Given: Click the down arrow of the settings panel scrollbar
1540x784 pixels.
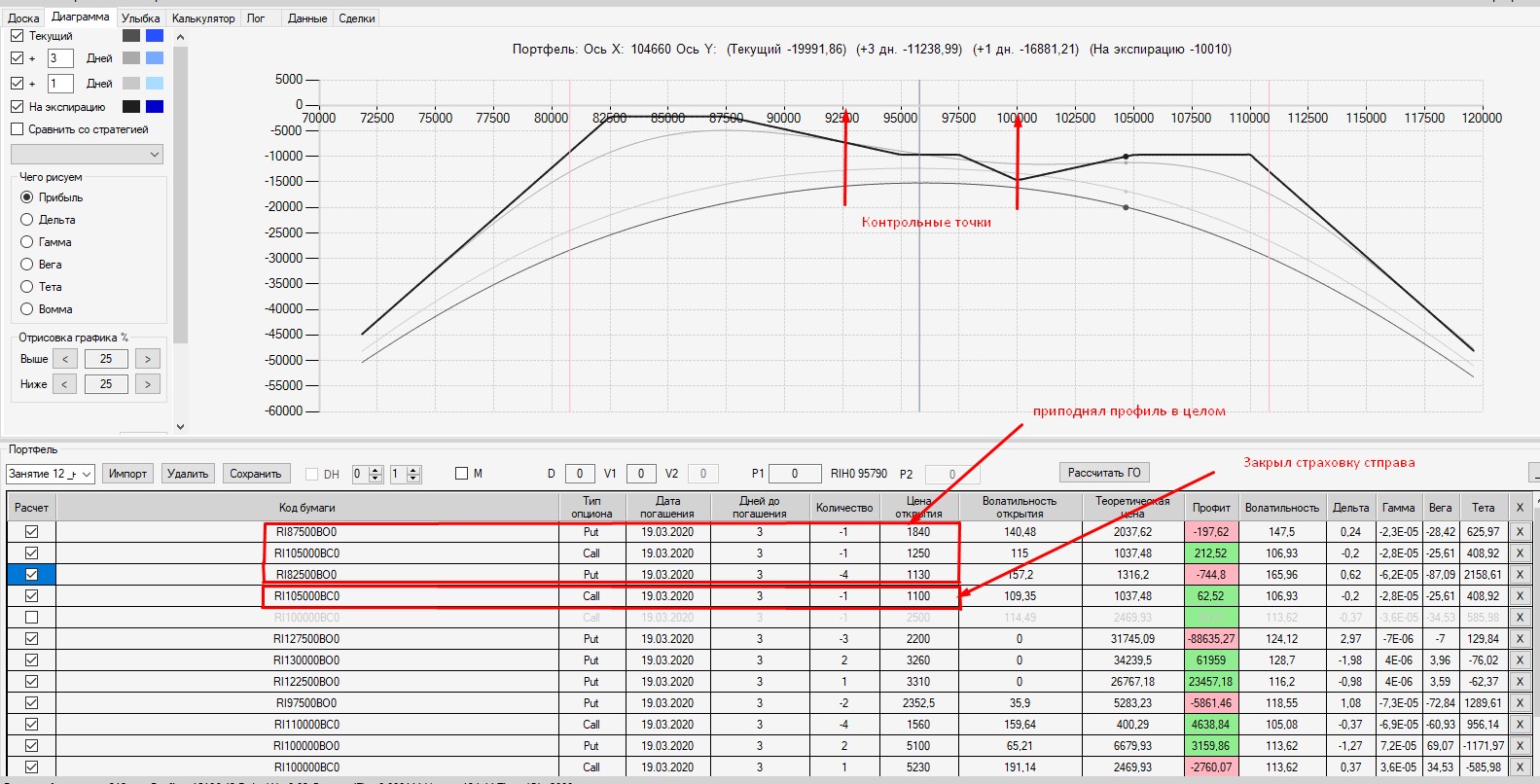Looking at the screenshot, I should click(x=180, y=426).
